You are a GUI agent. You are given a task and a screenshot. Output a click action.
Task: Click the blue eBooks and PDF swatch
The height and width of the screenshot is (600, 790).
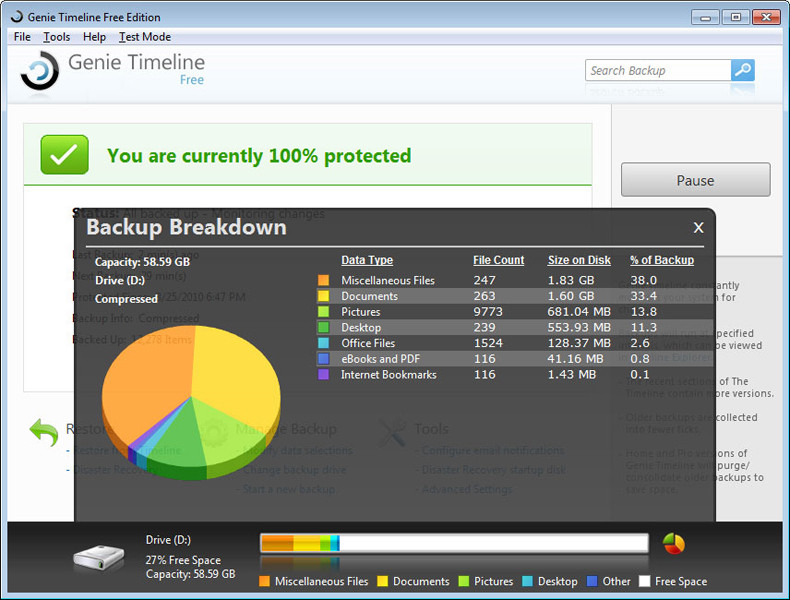click(x=323, y=359)
